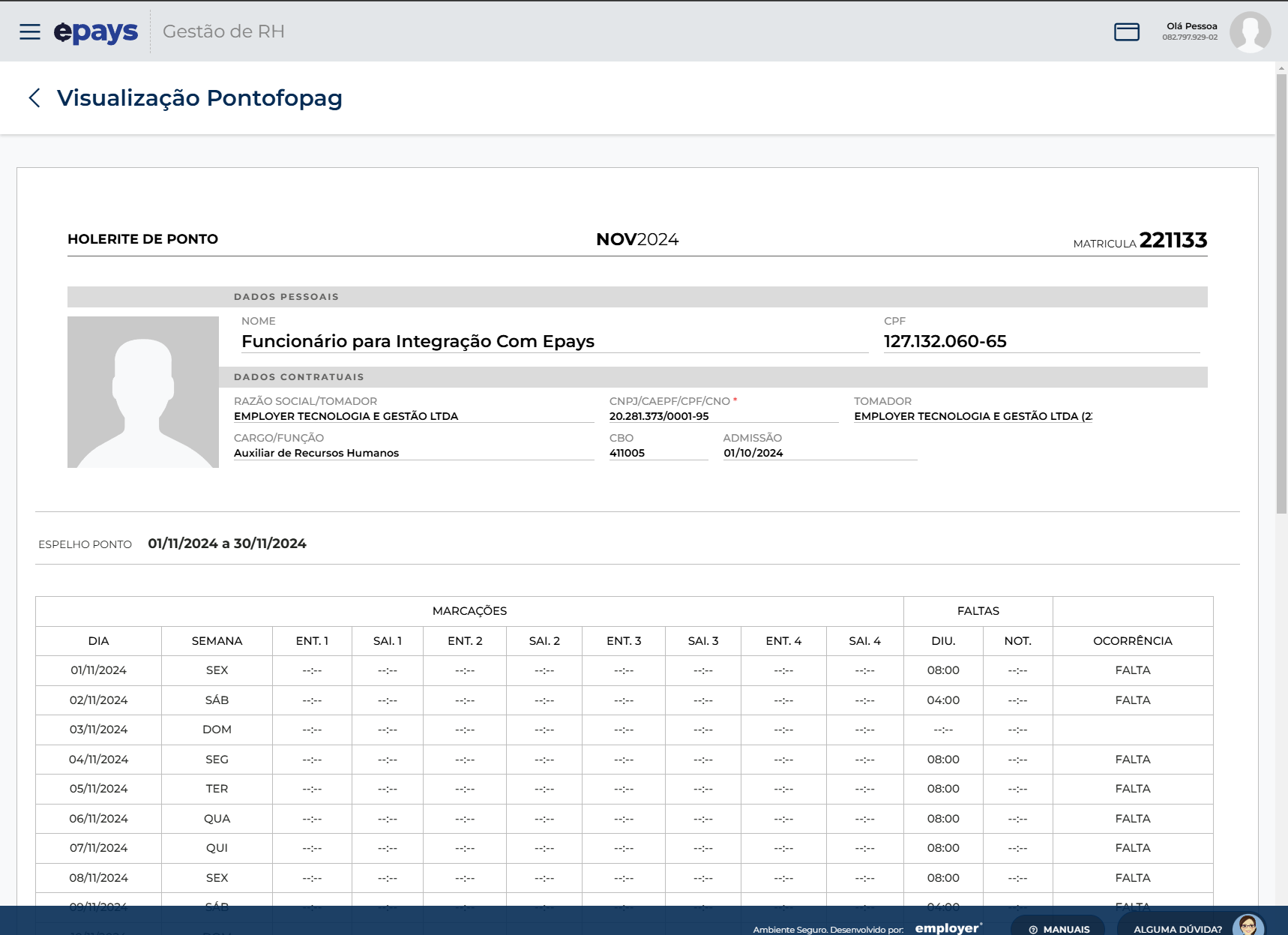The height and width of the screenshot is (935, 1288).
Task: Click the Admissão date 01/10/2024
Action: [x=753, y=453]
